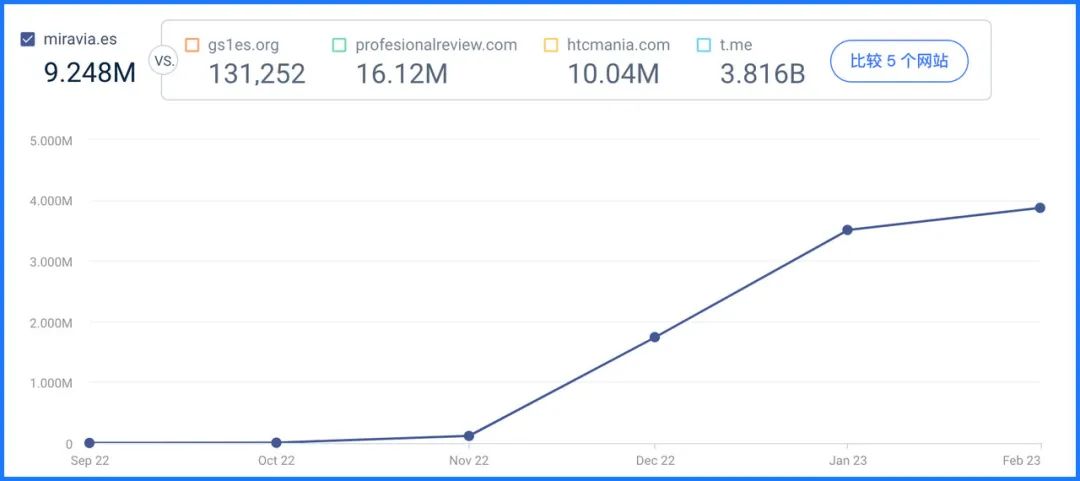Click the Dec 22 axis label
The image size is (1080, 481).
pyautogui.click(x=655, y=461)
